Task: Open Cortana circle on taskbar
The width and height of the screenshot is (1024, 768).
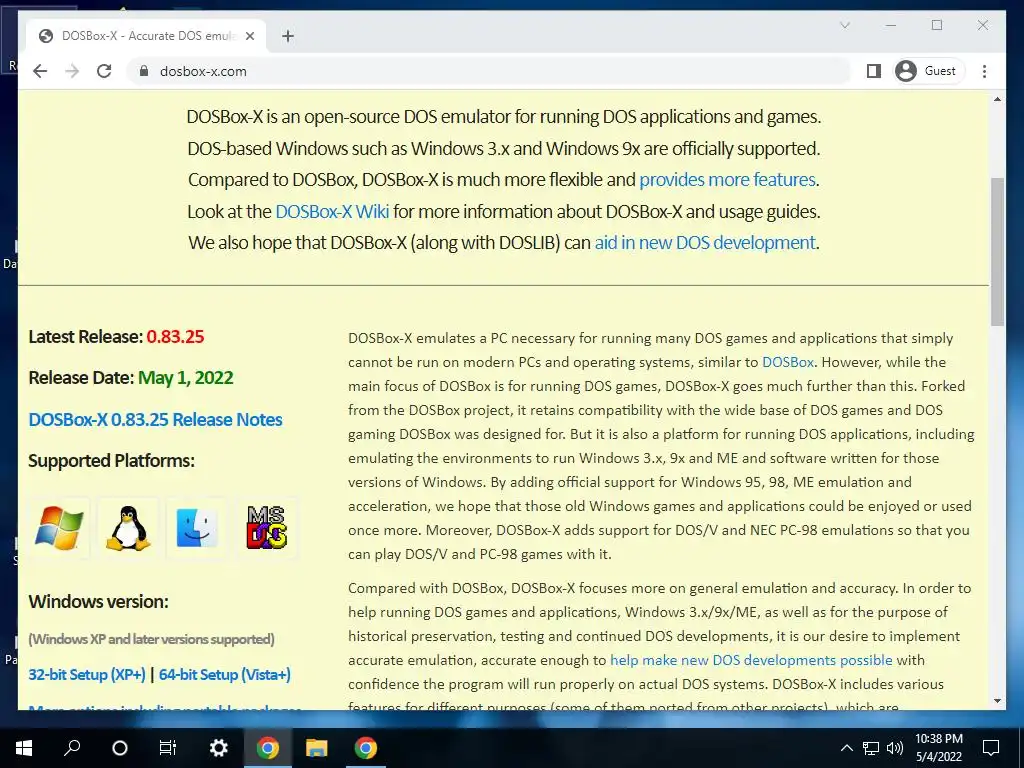Action: click(120, 748)
